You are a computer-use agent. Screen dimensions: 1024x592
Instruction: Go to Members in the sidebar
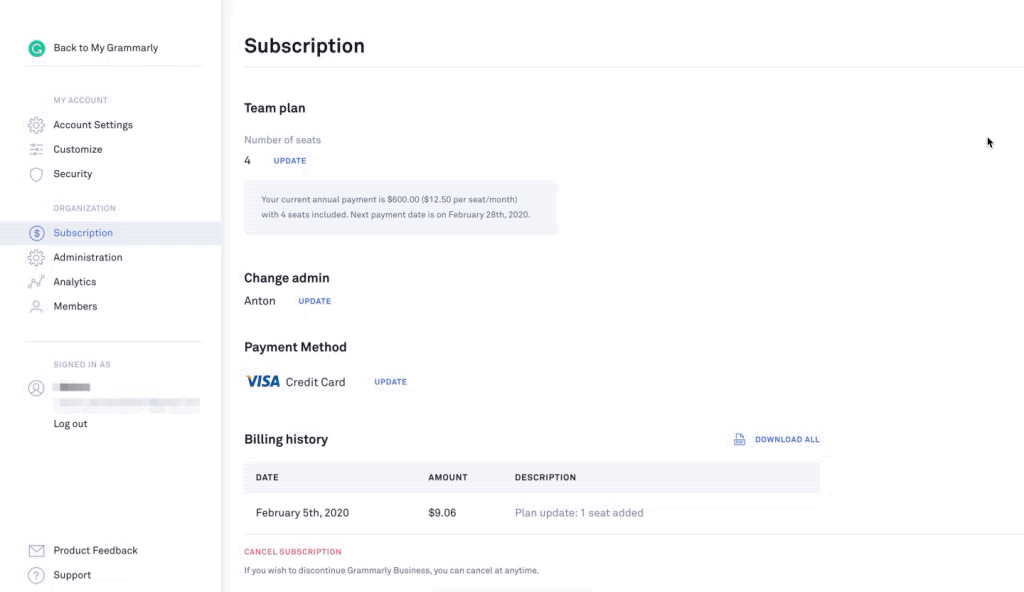click(x=75, y=307)
